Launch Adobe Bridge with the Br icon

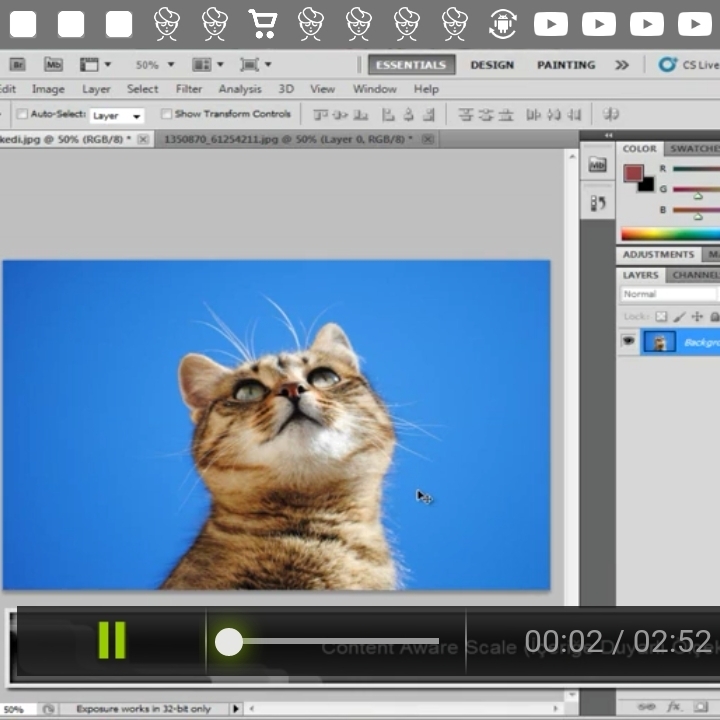(18, 64)
